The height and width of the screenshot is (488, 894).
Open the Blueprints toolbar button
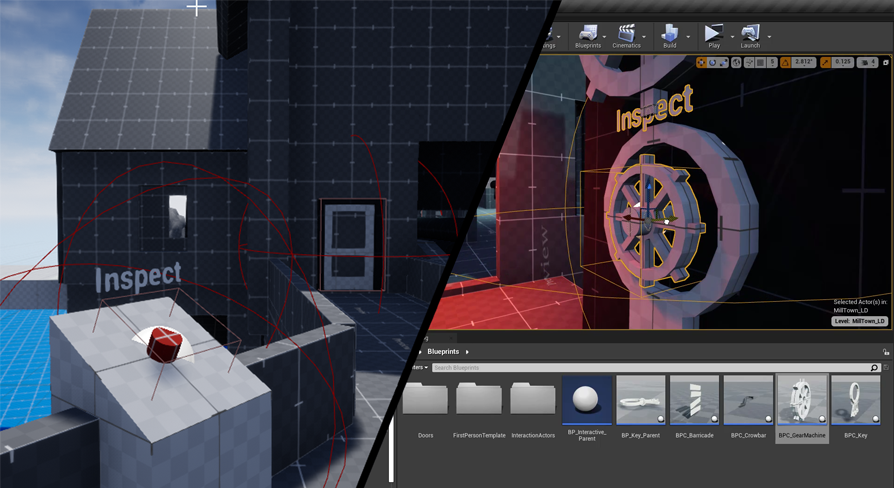(588, 36)
